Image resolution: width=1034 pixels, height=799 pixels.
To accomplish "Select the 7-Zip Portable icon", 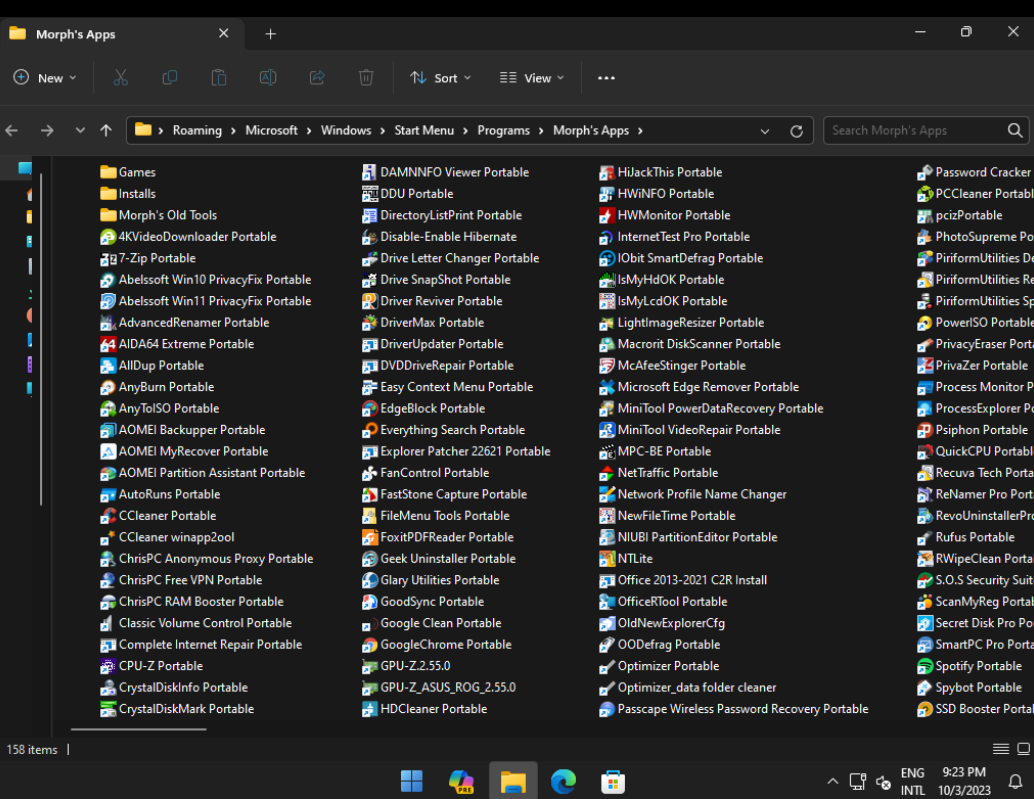I will coord(108,258).
